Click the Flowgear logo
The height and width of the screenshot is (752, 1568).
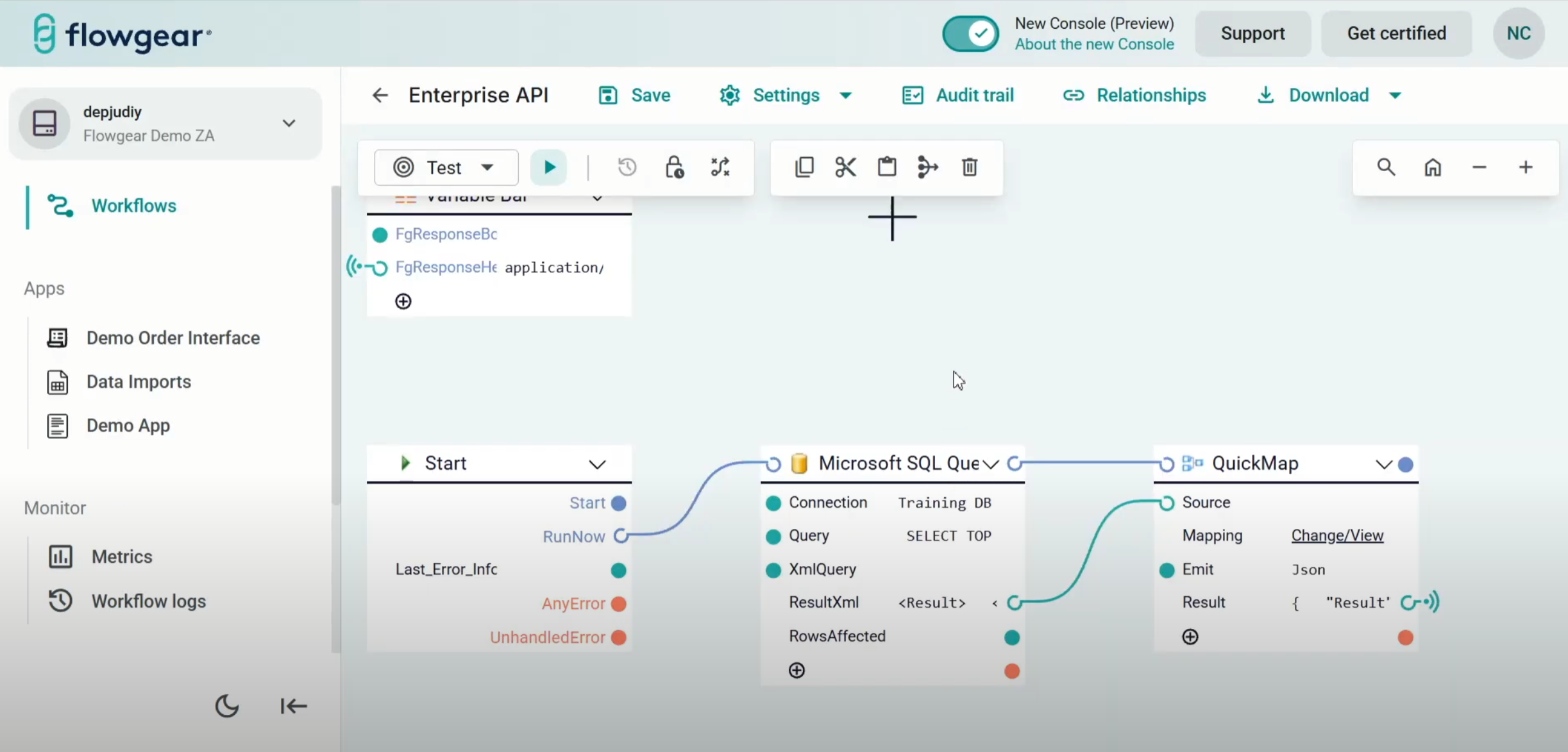pos(122,33)
